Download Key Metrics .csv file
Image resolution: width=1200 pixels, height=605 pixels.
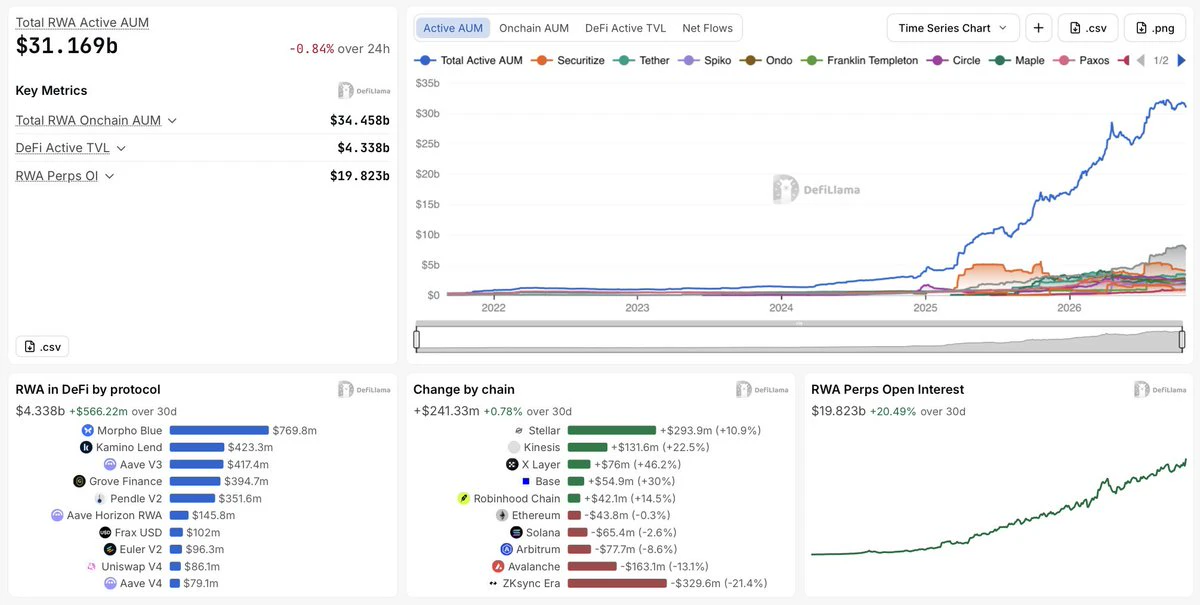pyautogui.click(x=42, y=347)
